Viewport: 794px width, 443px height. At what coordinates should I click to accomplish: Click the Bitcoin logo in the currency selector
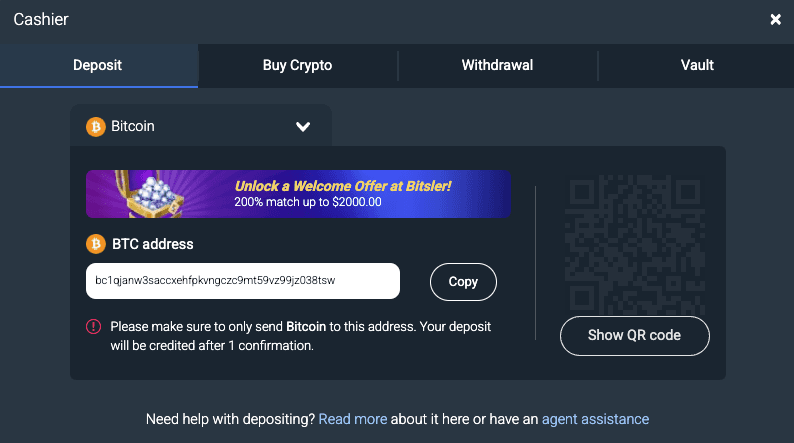tap(96, 127)
